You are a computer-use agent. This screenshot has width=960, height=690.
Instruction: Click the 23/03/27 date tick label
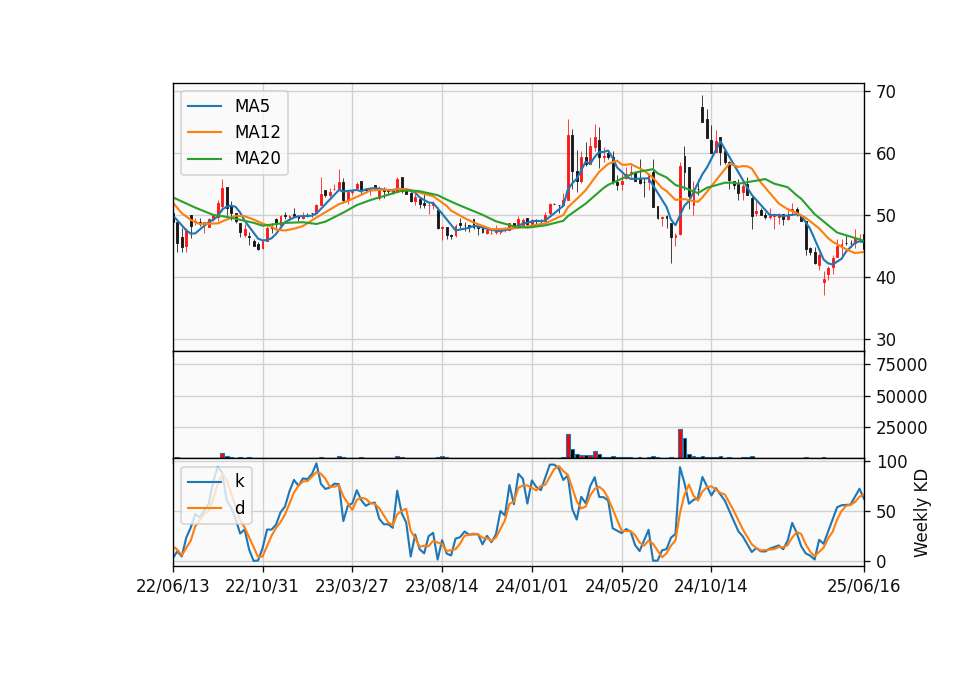pos(351,586)
